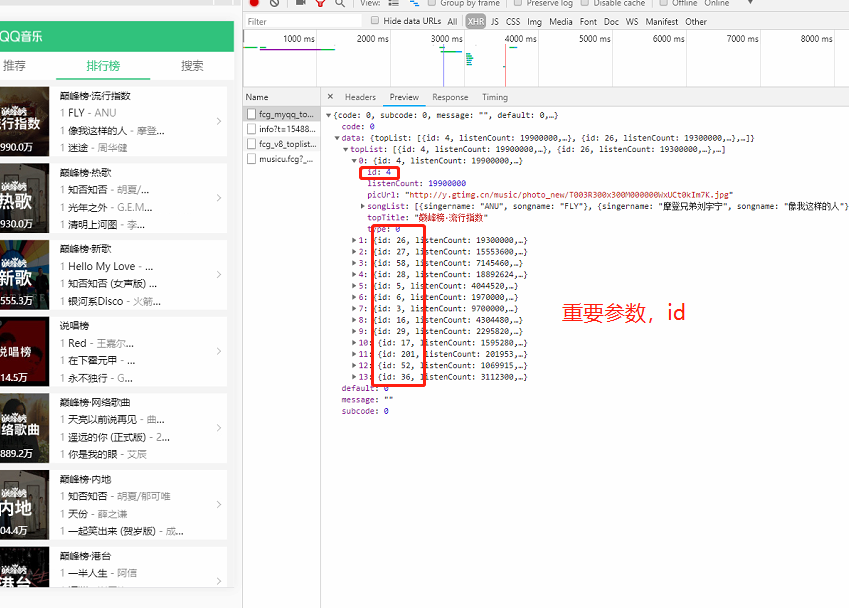Switch to the Preview tab
Screen dimensions: 849x608
coord(404,97)
